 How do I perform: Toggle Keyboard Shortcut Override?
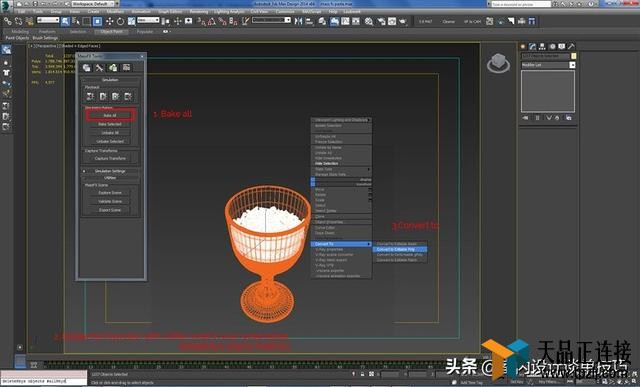pos(189,21)
